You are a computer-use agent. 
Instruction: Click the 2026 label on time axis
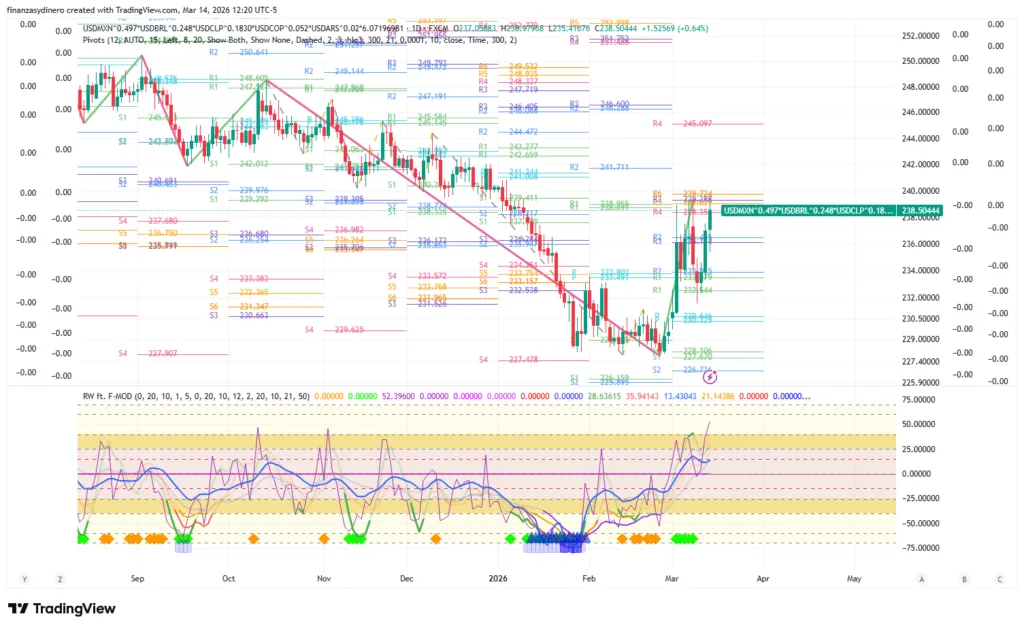click(x=499, y=579)
